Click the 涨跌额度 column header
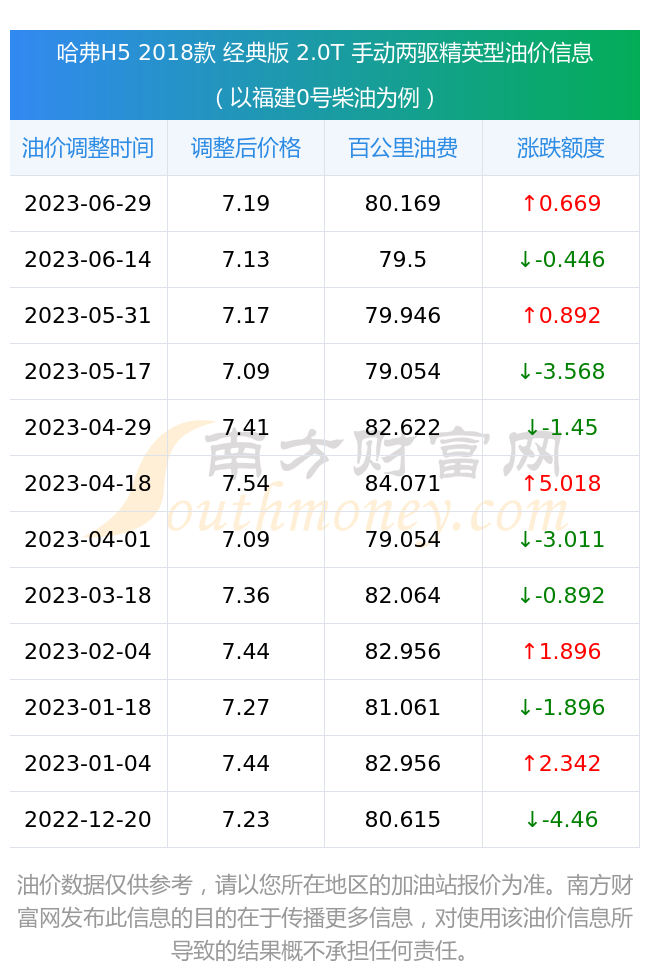The width and height of the screenshot is (650, 977). pos(560,148)
